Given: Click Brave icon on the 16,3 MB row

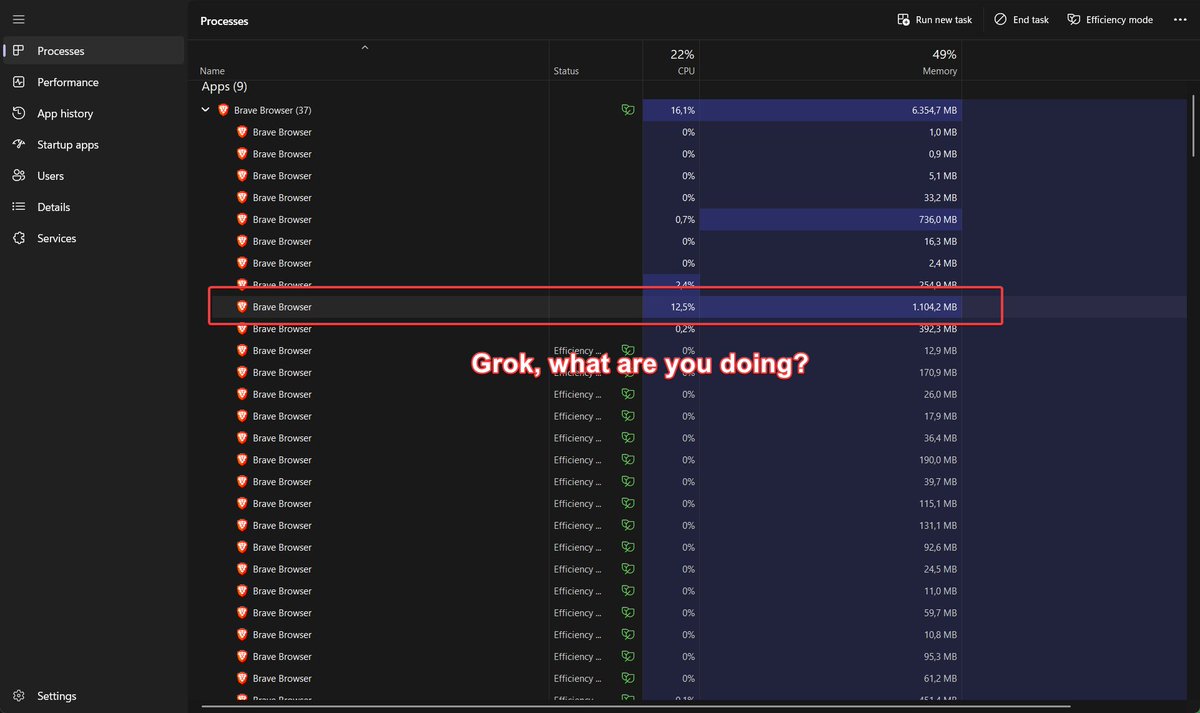Looking at the screenshot, I should click(x=242, y=242).
